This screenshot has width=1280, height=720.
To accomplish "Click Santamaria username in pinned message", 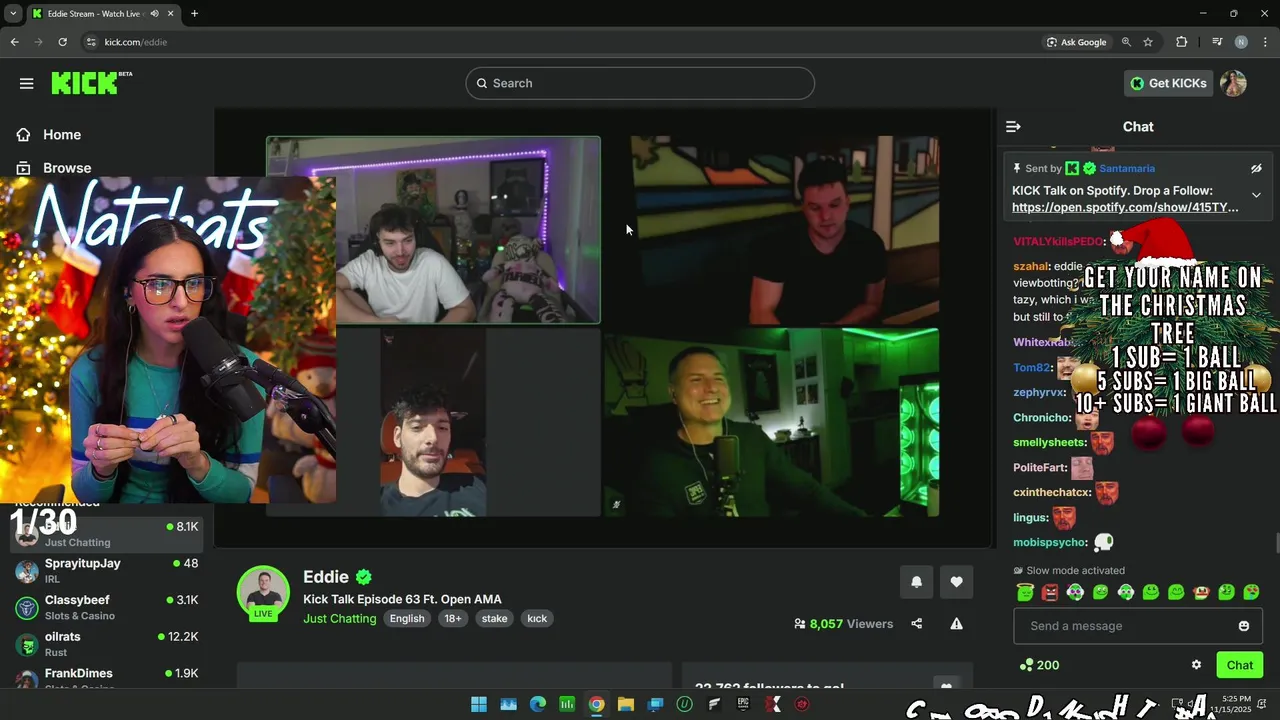I will point(1127,168).
